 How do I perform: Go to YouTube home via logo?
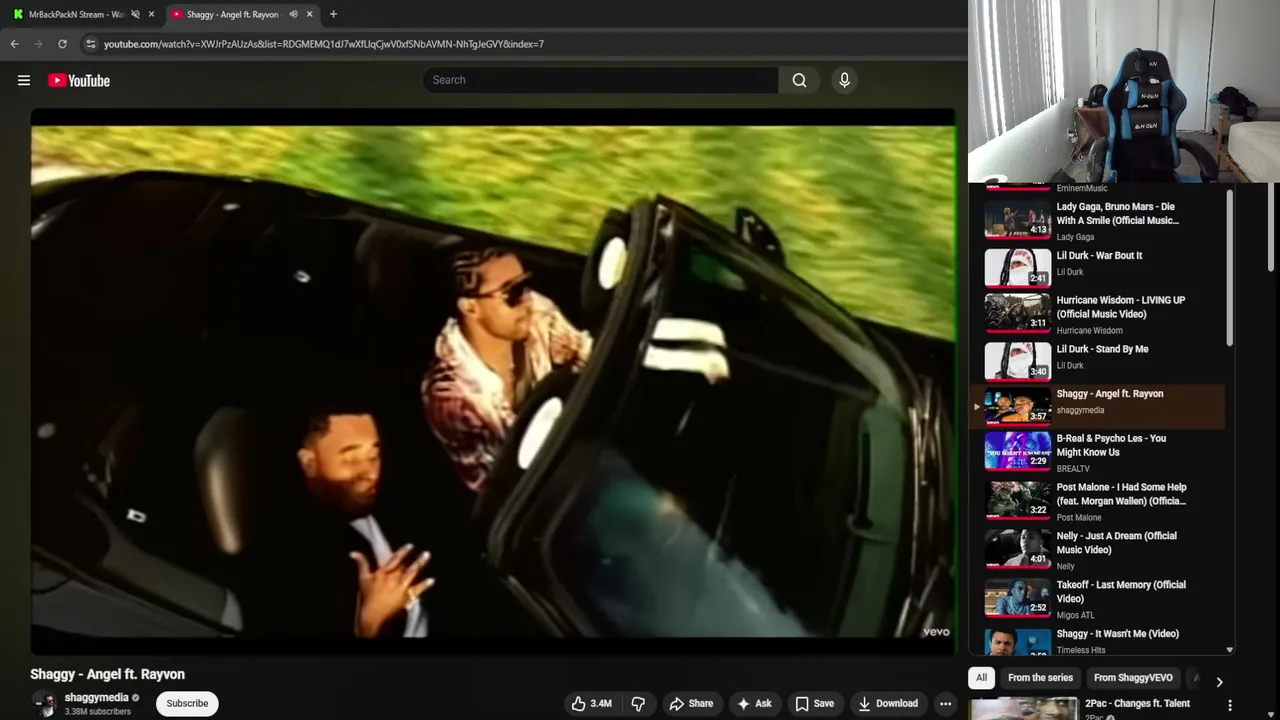[79, 80]
